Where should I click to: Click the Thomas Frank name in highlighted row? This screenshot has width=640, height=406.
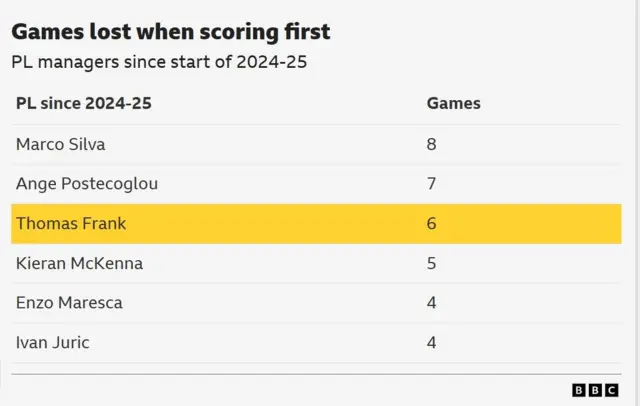(71, 224)
